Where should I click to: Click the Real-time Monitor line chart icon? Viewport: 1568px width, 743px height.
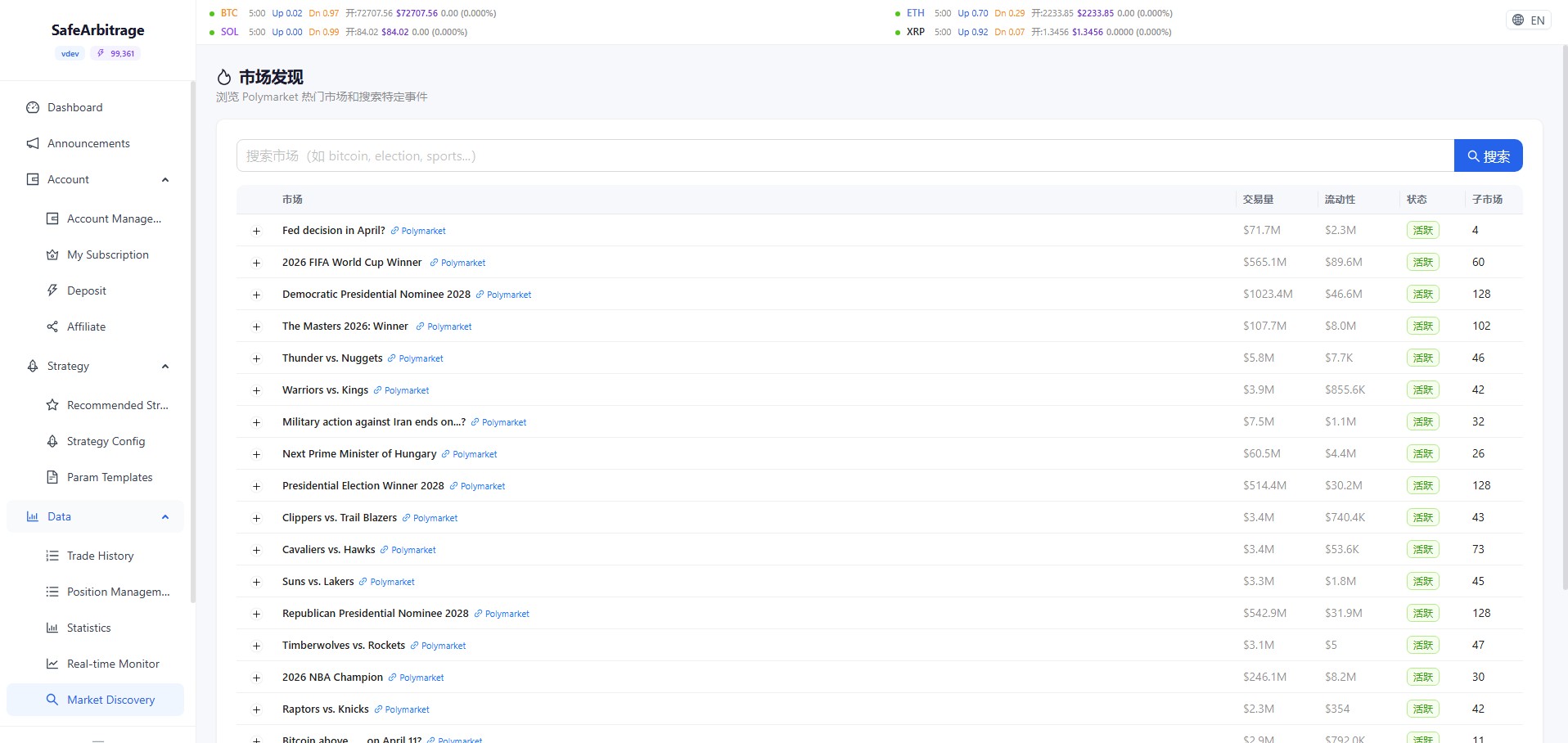click(52, 664)
